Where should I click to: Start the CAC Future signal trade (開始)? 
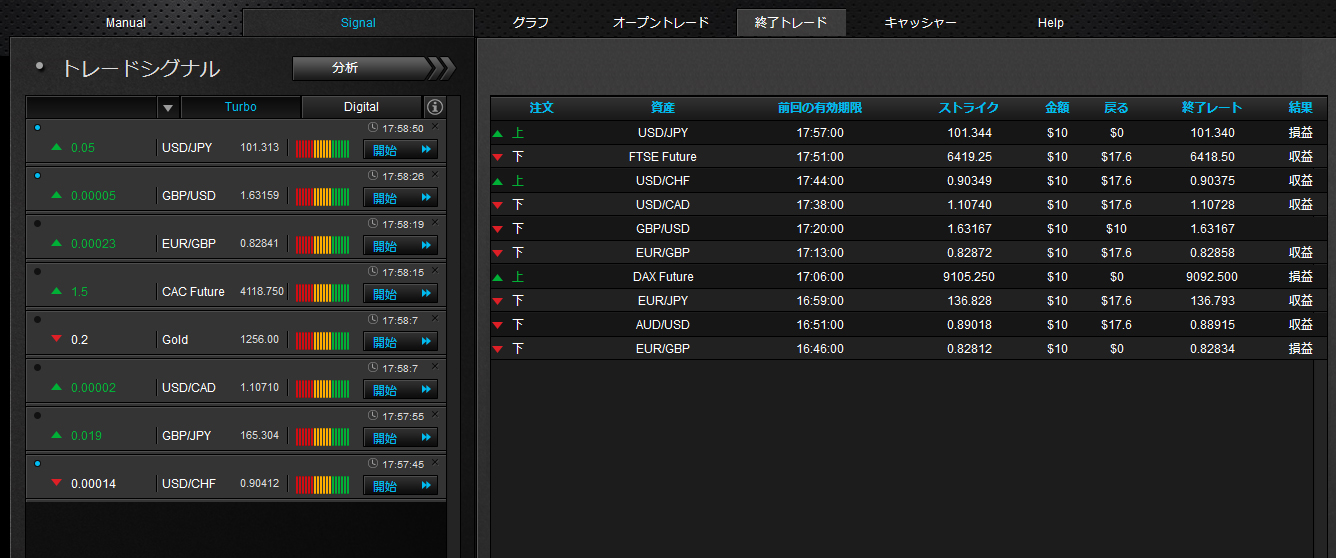[x=400, y=293]
